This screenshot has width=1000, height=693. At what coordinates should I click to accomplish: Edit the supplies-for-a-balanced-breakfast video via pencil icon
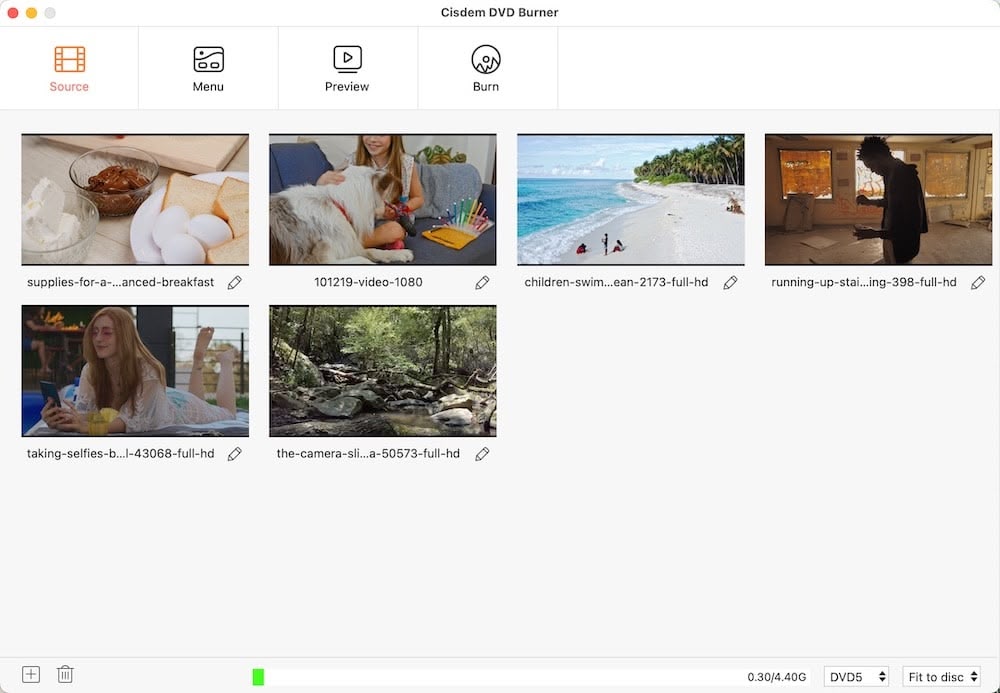click(x=235, y=283)
